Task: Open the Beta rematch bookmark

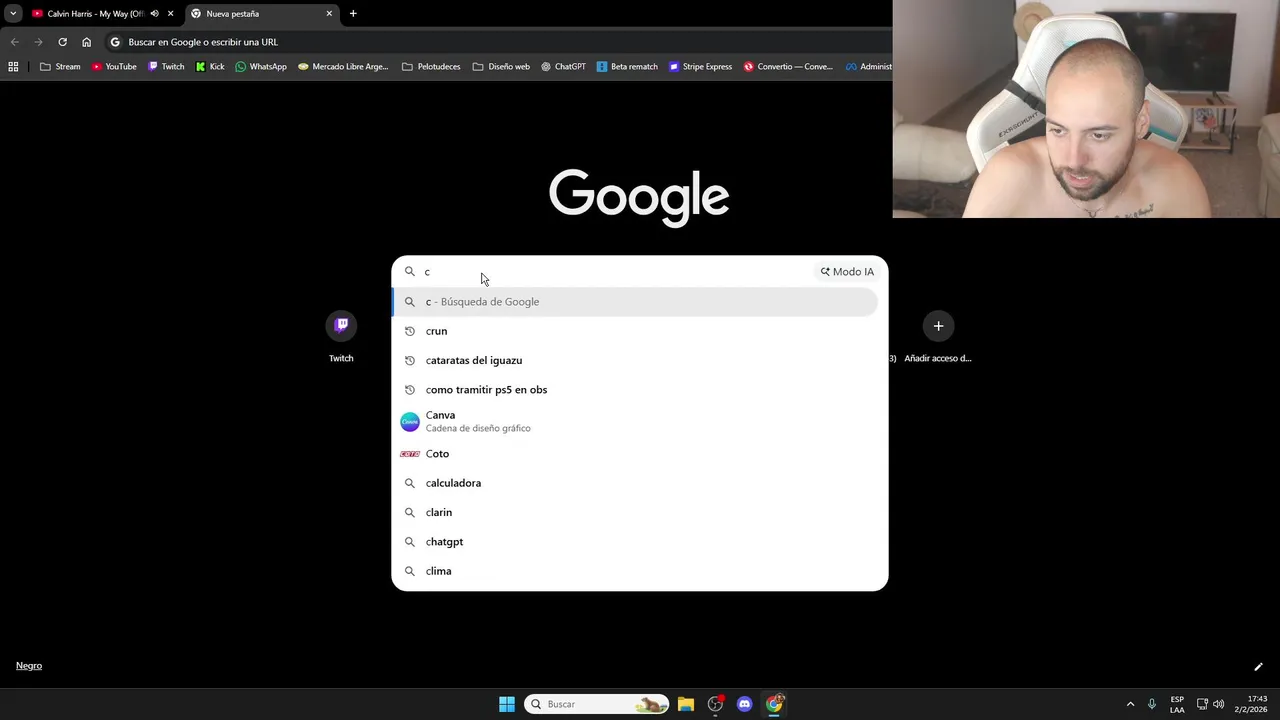Action: (627, 67)
